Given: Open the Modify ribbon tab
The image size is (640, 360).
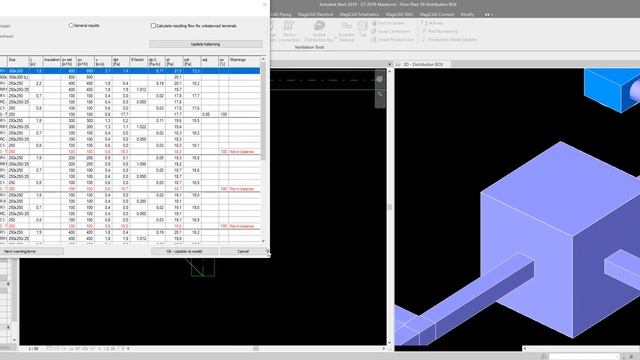Looking at the screenshot, I should click(467, 14).
